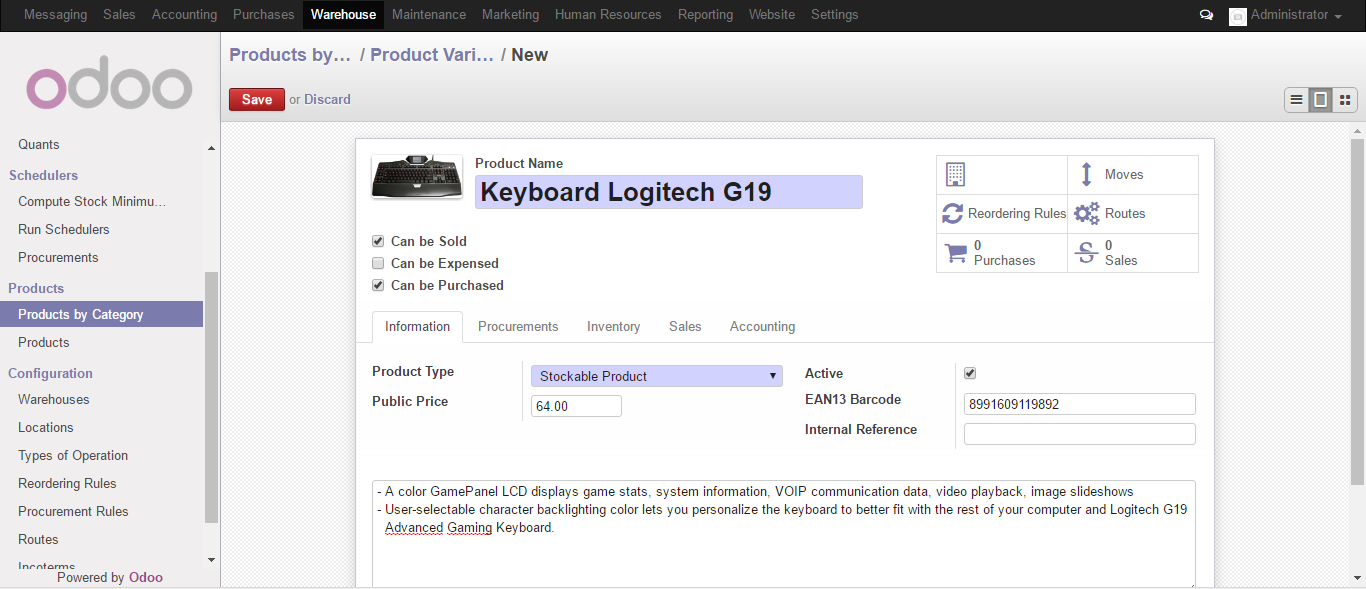Click the keyboard product image thumbnail
The height and width of the screenshot is (589, 1366).
tap(417, 178)
